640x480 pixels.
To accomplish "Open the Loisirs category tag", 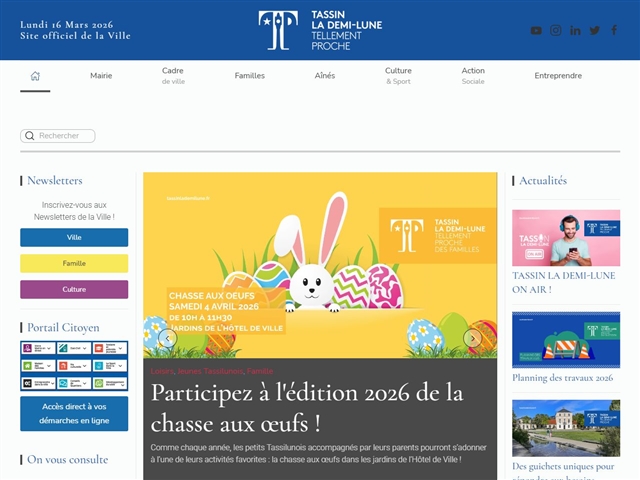I will pyautogui.click(x=162, y=371).
